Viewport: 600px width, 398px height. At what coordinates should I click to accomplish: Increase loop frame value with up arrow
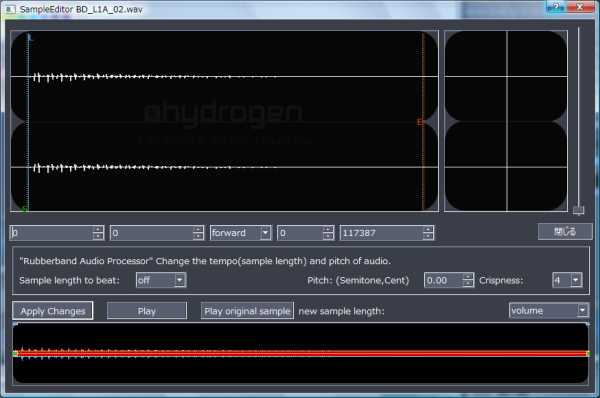point(198,229)
